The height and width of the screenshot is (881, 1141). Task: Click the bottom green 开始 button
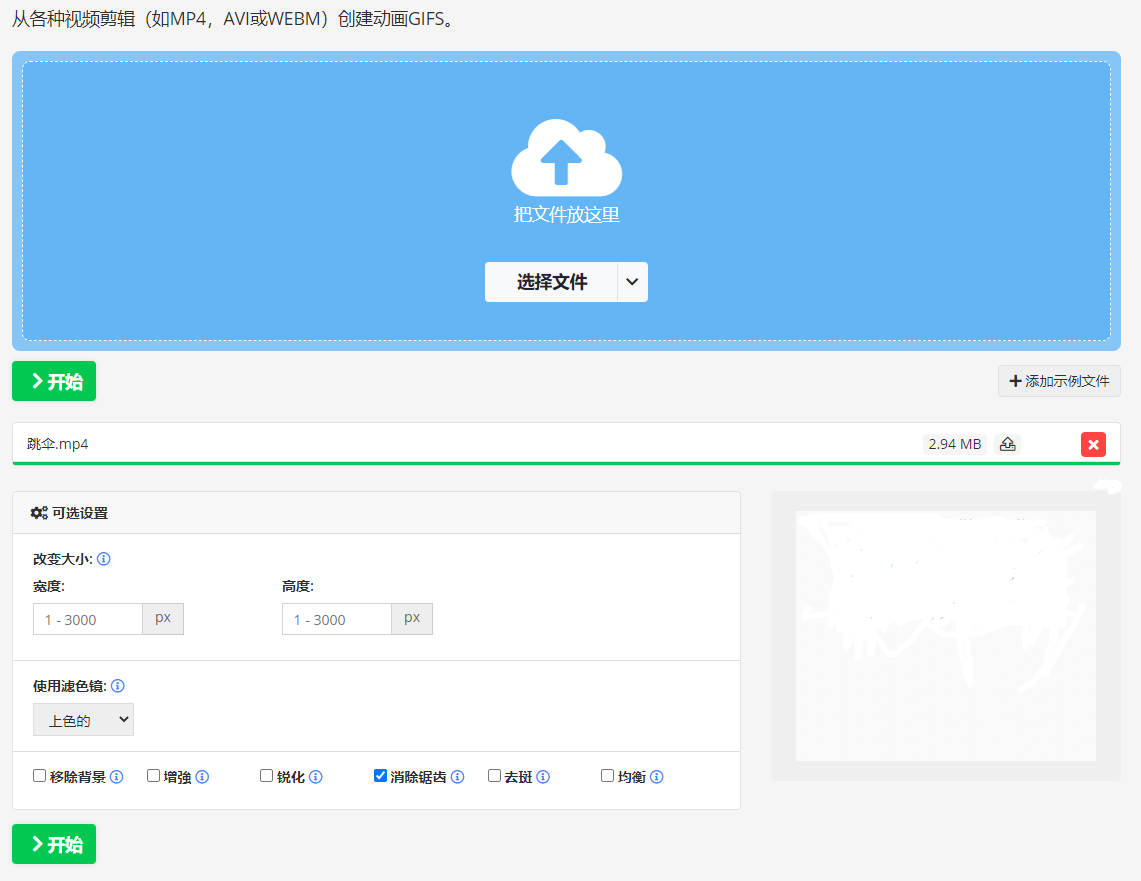[x=54, y=844]
